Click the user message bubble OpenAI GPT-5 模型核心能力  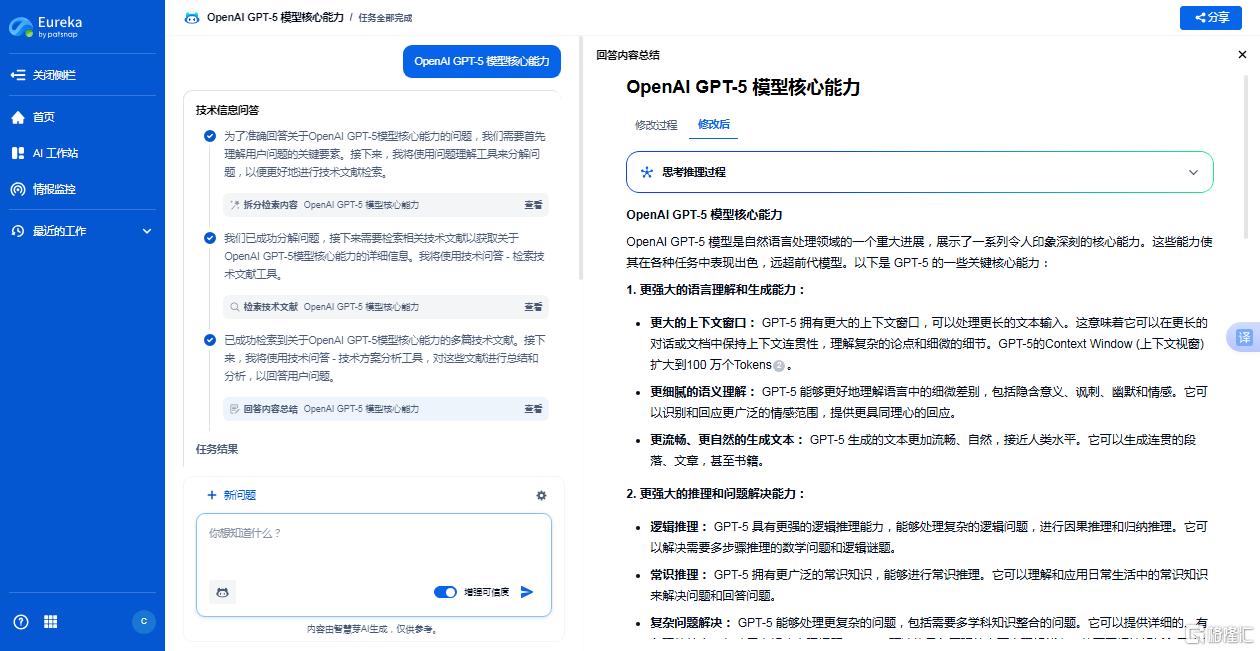(482, 61)
